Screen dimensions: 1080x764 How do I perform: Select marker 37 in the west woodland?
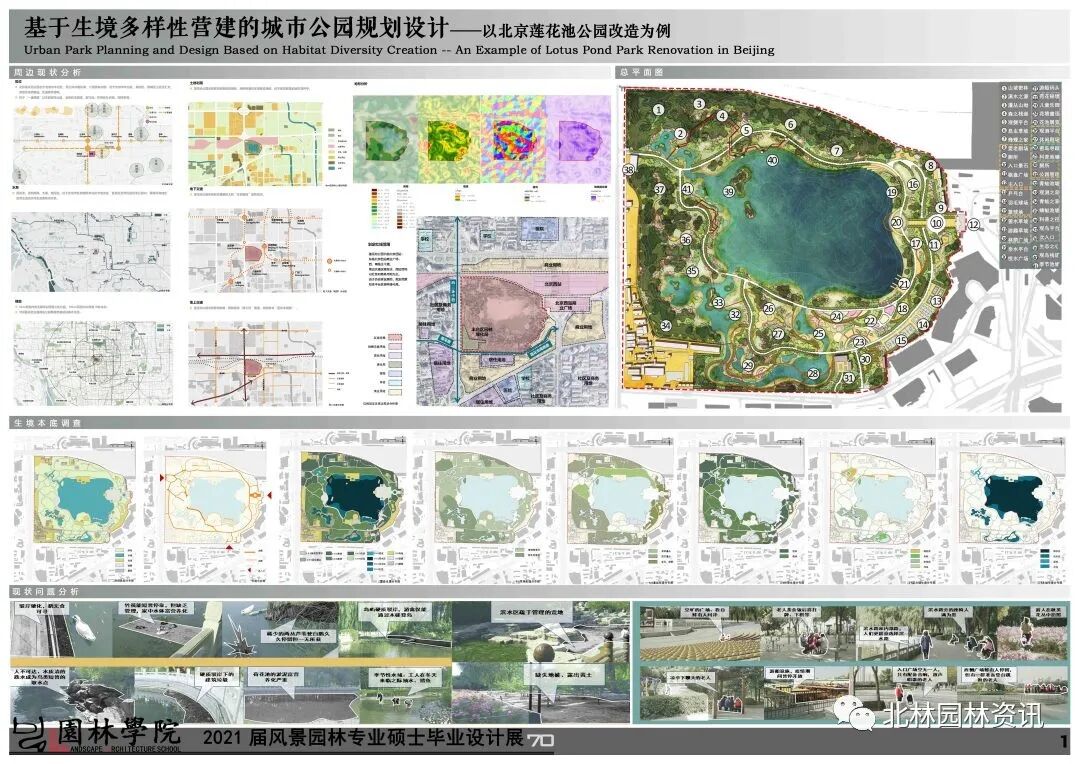click(659, 189)
